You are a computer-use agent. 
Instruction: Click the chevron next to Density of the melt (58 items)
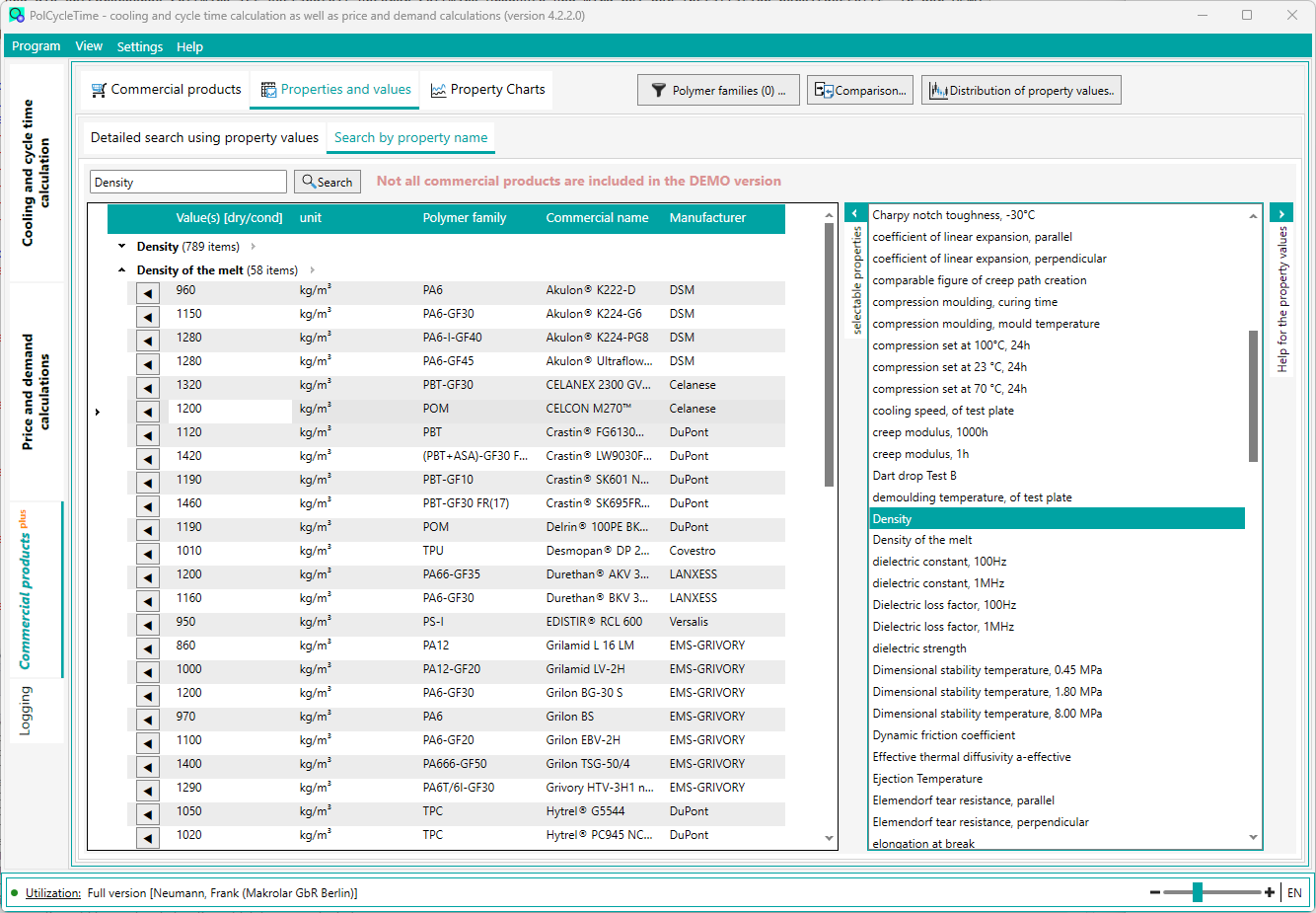pos(313,270)
